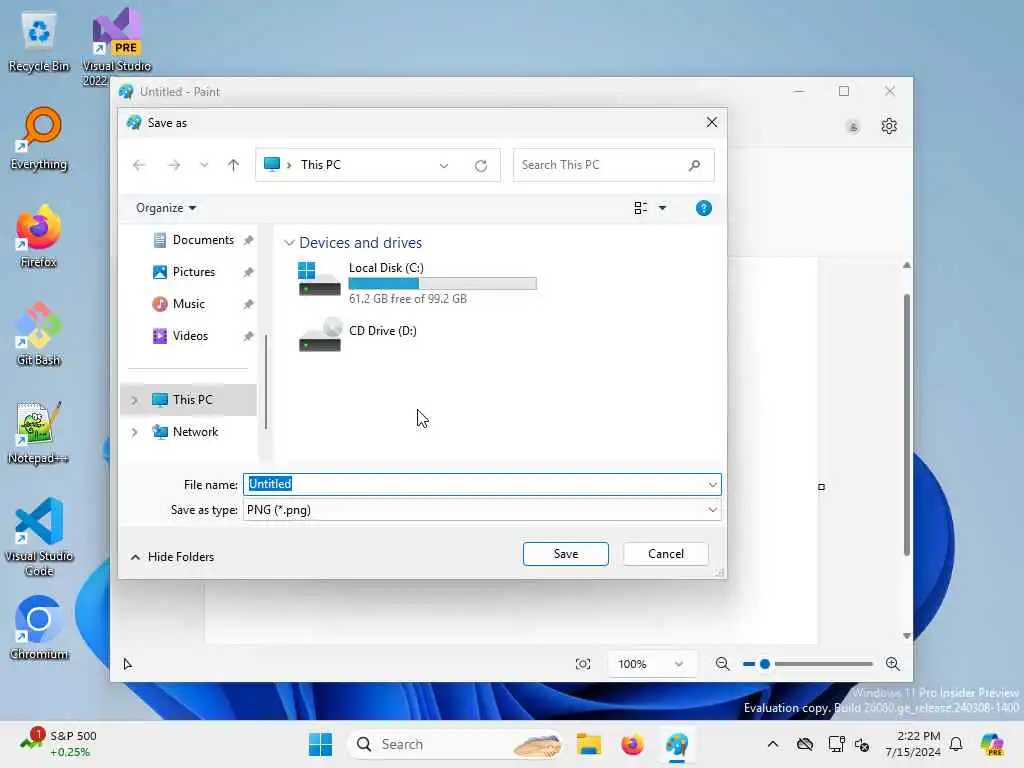This screenshot has height=768, width=1024.
Task: Click Hide Folders toggle
Action: click(x=172, y=556)
